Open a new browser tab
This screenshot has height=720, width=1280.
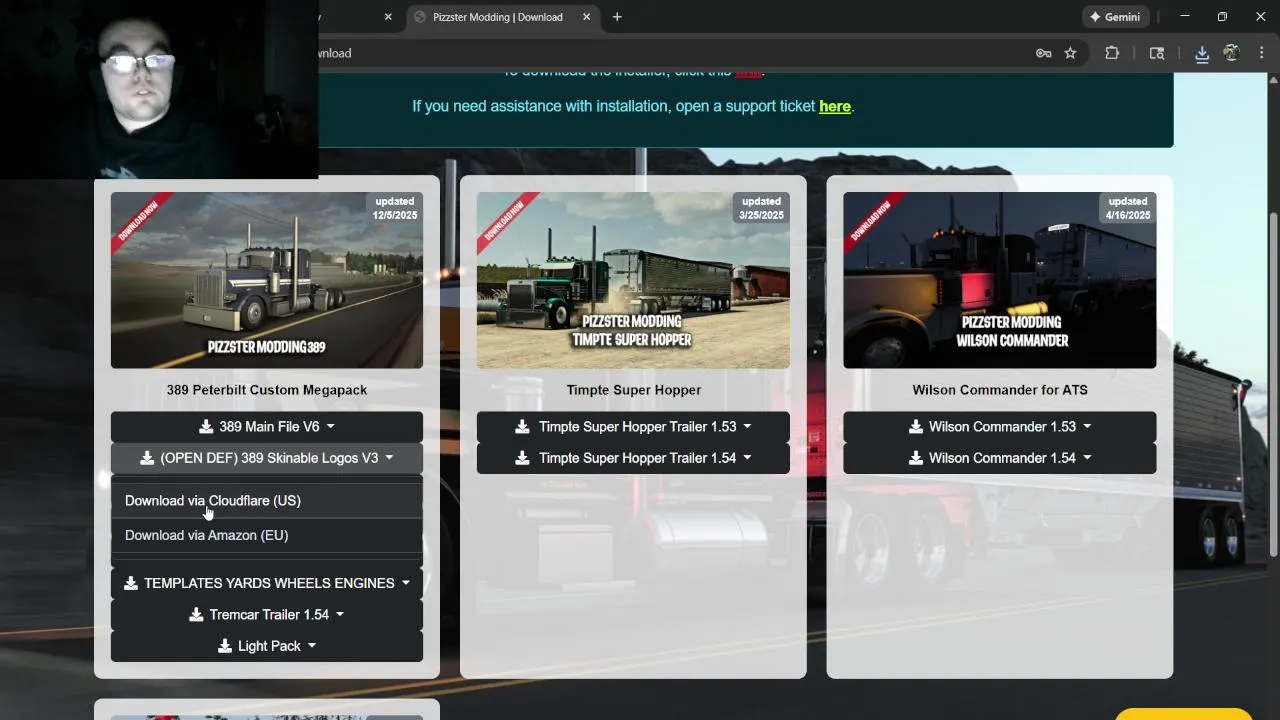[617, 17]
